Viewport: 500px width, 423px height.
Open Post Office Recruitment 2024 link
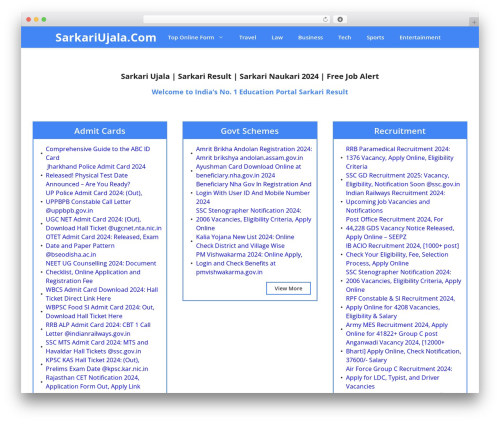[x=400, y=228]
